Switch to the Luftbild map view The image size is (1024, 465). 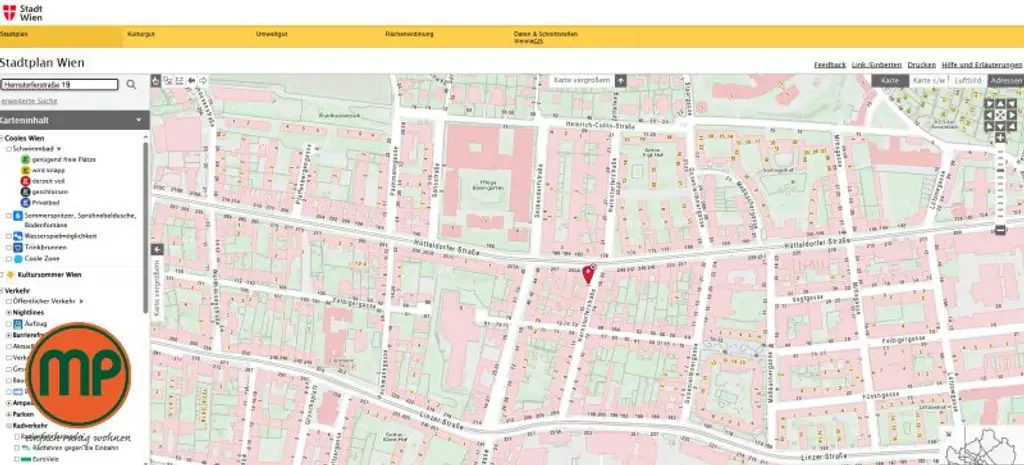(x=968, y=80)
